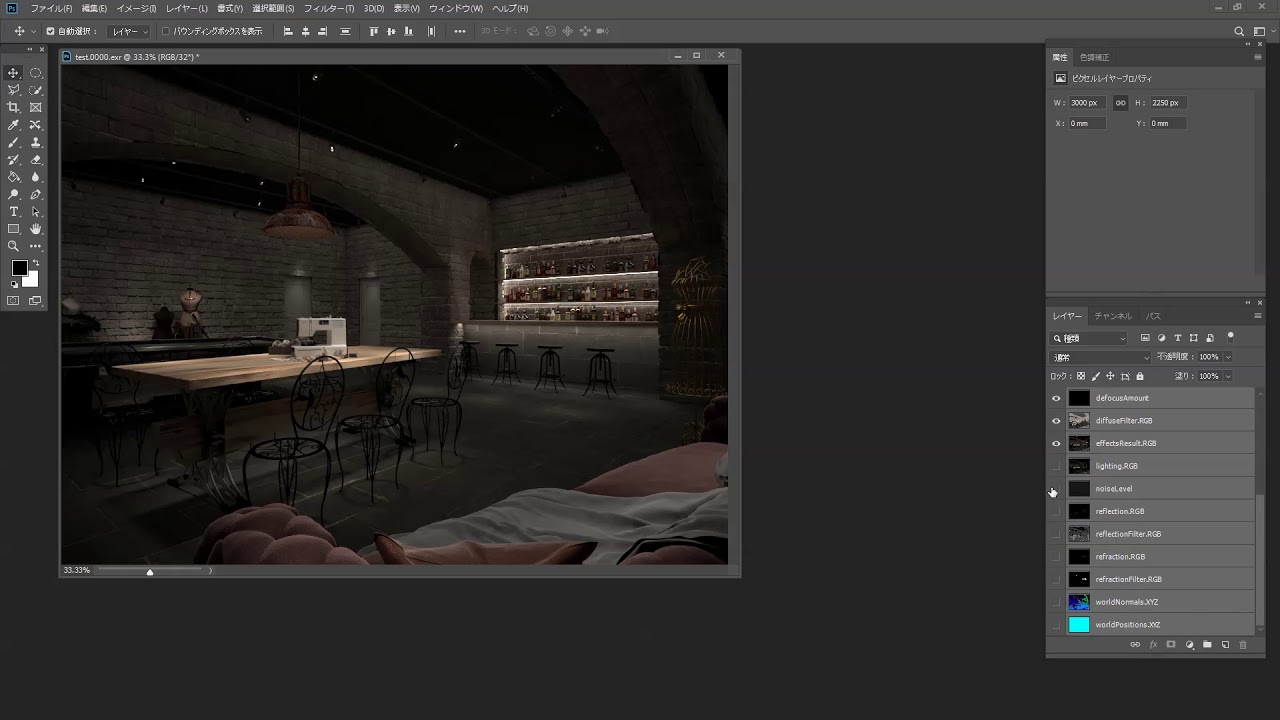
Task: Select the Clone Stamp tool
Action: pyautogui.click(x=36, y=142)
